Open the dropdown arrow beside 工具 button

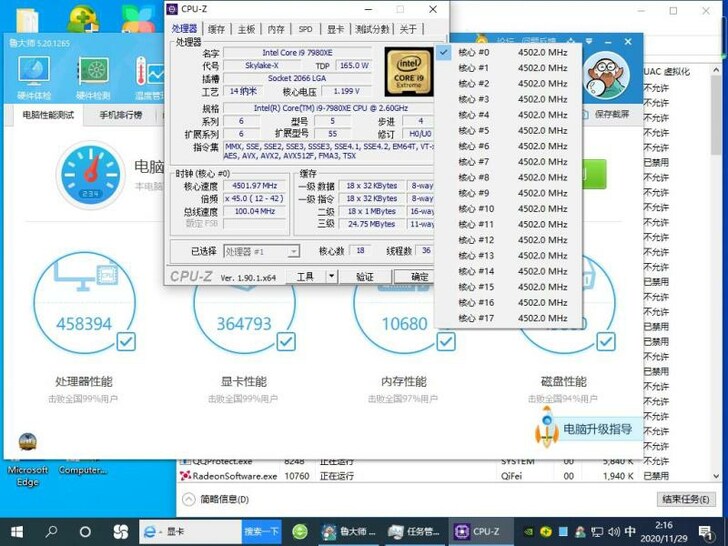point(331,276)
